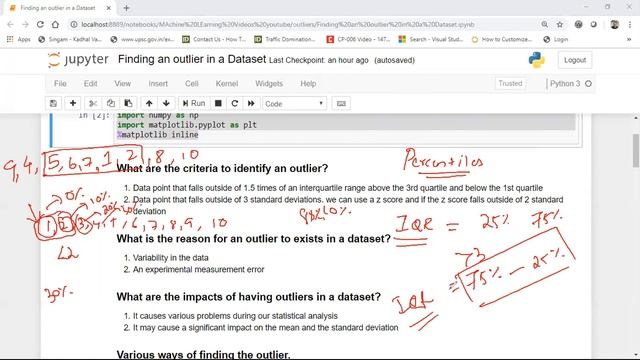This screenshot has width=640, height=360.
Task: Restart the kernel with circular arrow
Action: pyautogui.click(x=235, y=104)
